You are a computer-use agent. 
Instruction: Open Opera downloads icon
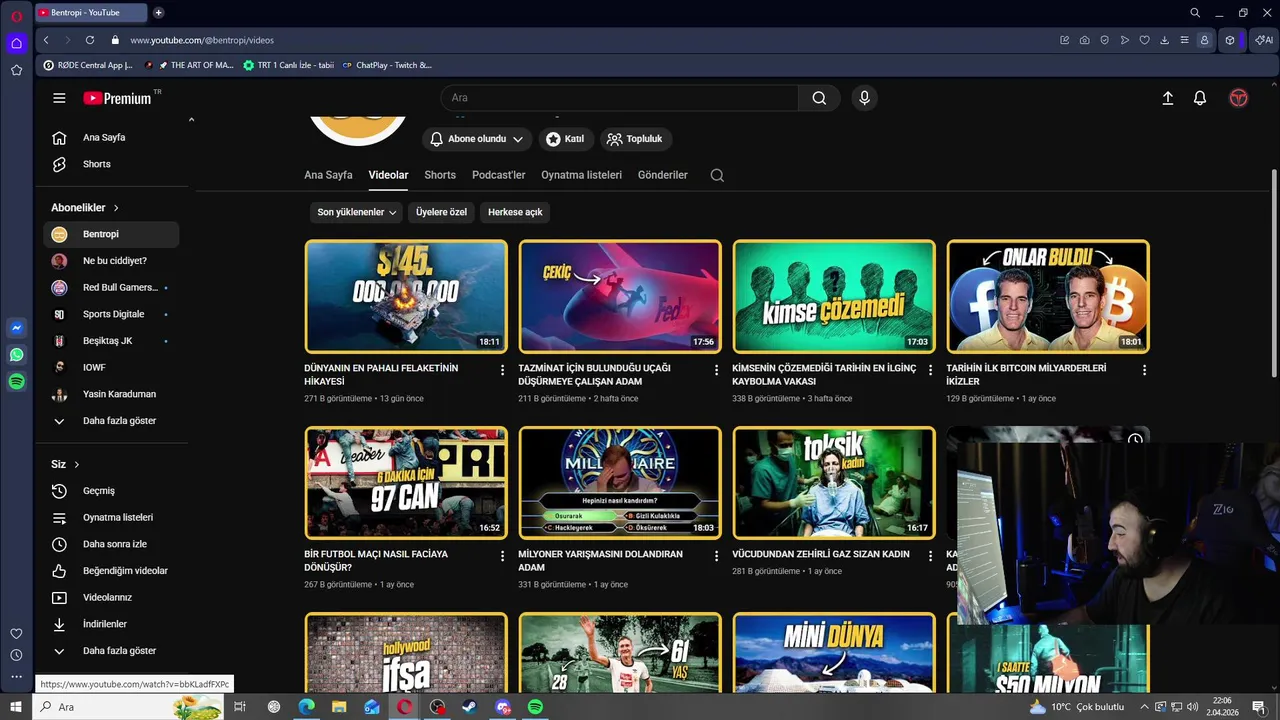click(1164, 40)
